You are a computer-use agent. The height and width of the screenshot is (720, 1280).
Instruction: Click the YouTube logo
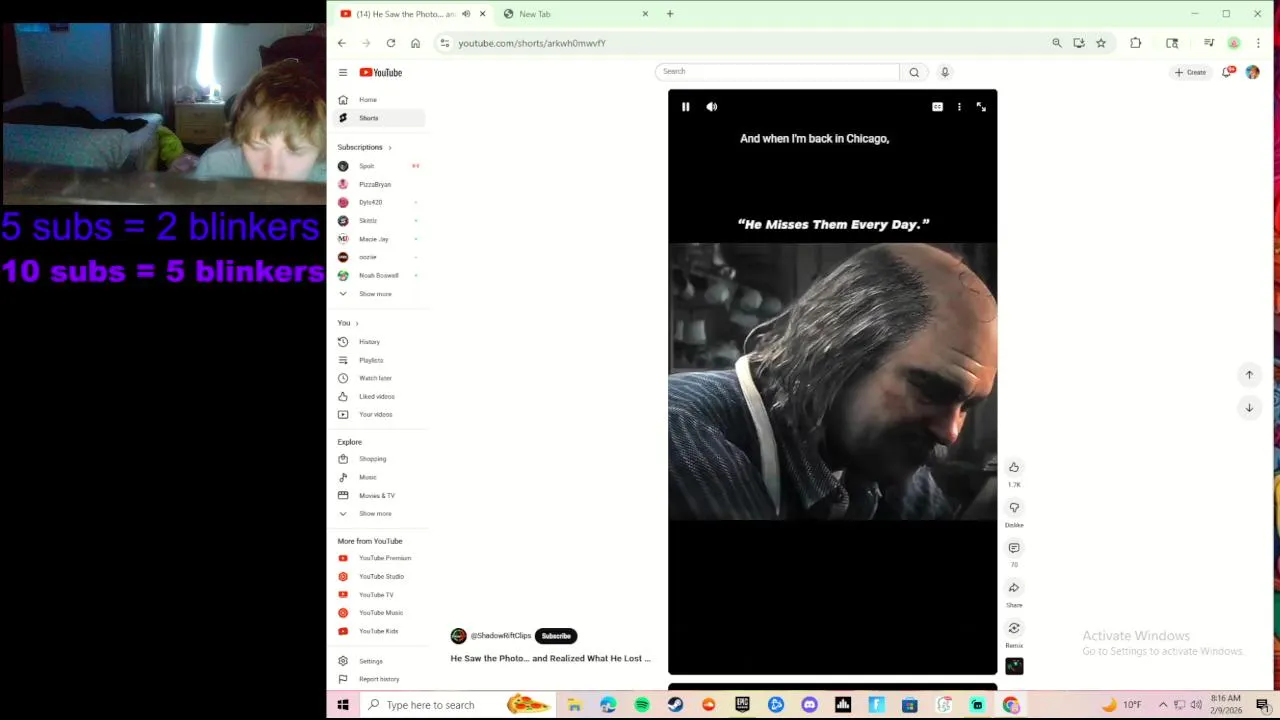pyautogui.click(x=381, y=72)
